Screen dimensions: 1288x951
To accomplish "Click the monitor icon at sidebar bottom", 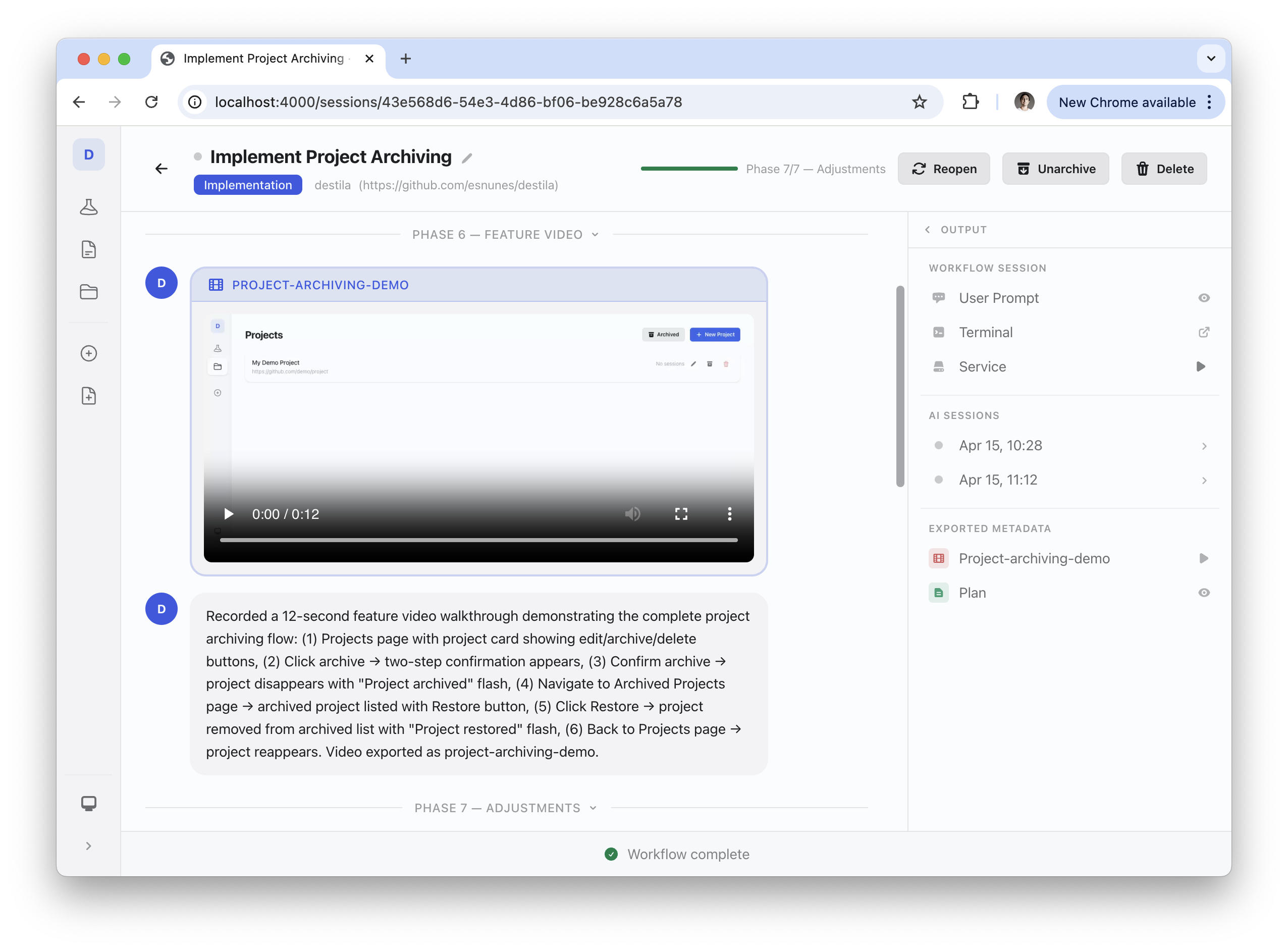I will pyautogui.click(x=89, y=803).
